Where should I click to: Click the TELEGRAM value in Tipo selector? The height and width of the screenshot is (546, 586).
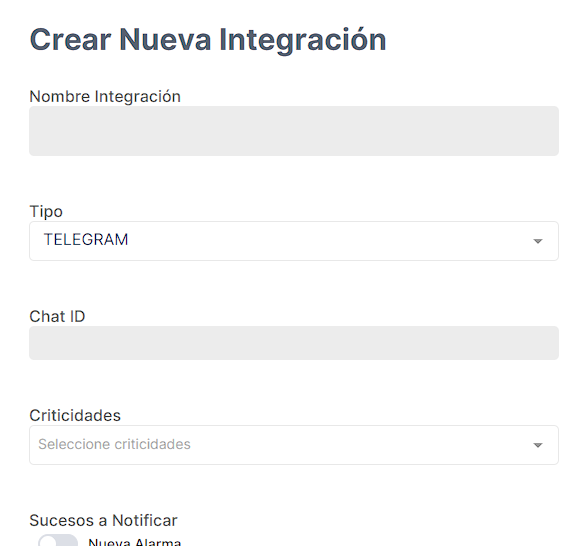point(86,240)
